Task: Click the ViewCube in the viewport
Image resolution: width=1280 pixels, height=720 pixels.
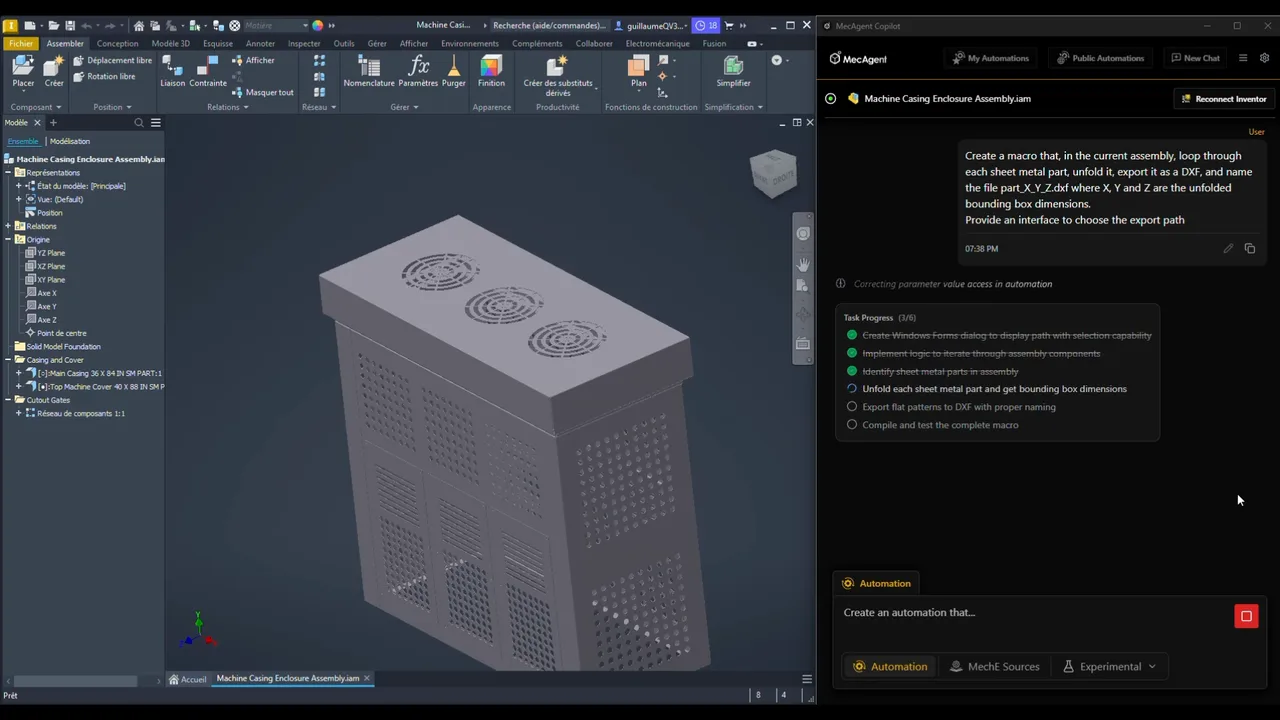Action: click(773, 173)
